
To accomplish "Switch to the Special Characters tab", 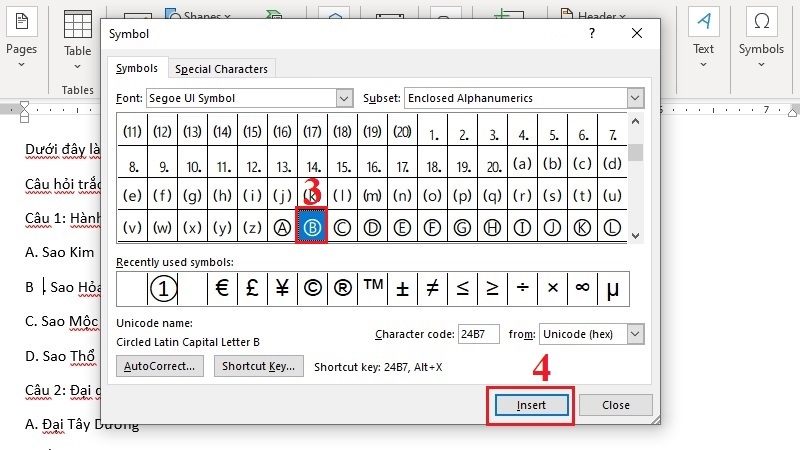I will [x=221, y=69].
